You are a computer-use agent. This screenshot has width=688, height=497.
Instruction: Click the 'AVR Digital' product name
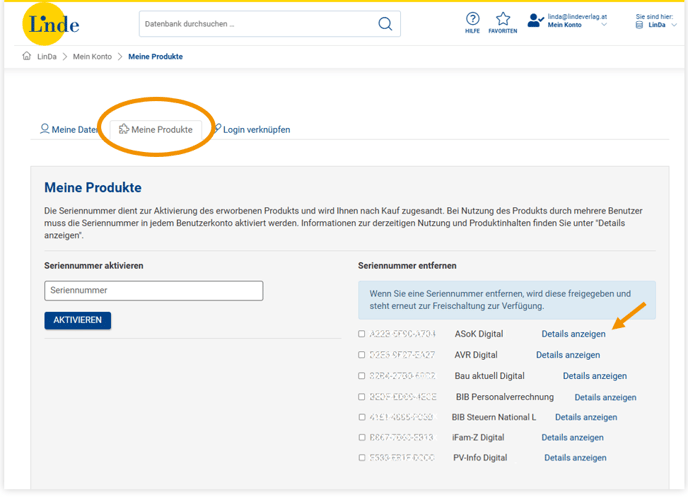pyautogui.click(x=476, y=355)
